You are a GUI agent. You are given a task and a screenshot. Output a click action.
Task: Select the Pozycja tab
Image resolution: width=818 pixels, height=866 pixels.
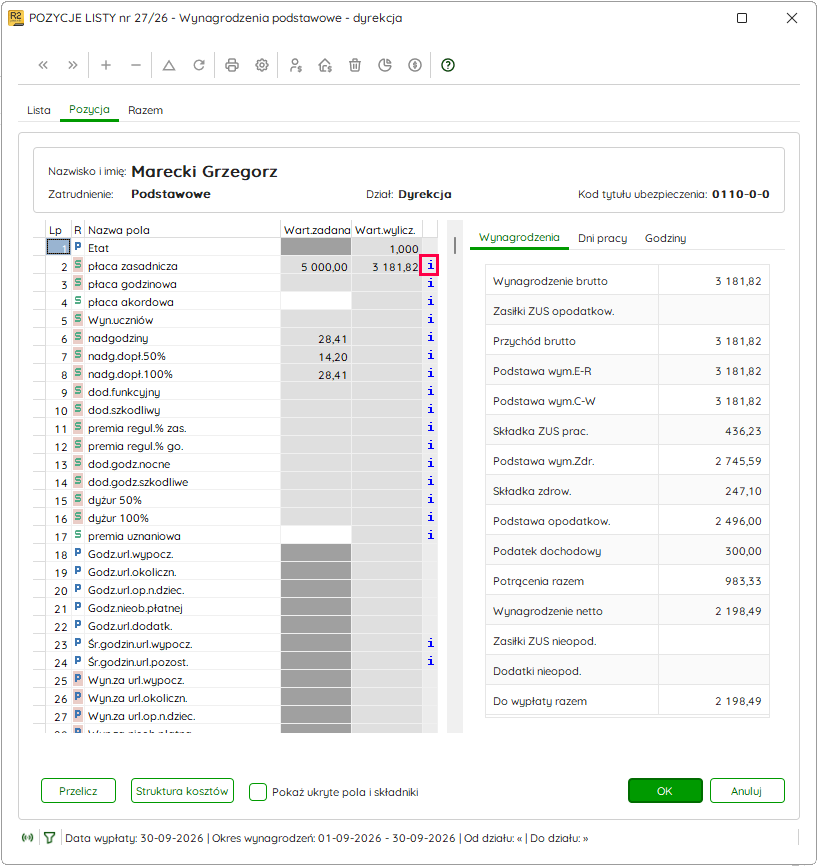click(x=89, y=109)
